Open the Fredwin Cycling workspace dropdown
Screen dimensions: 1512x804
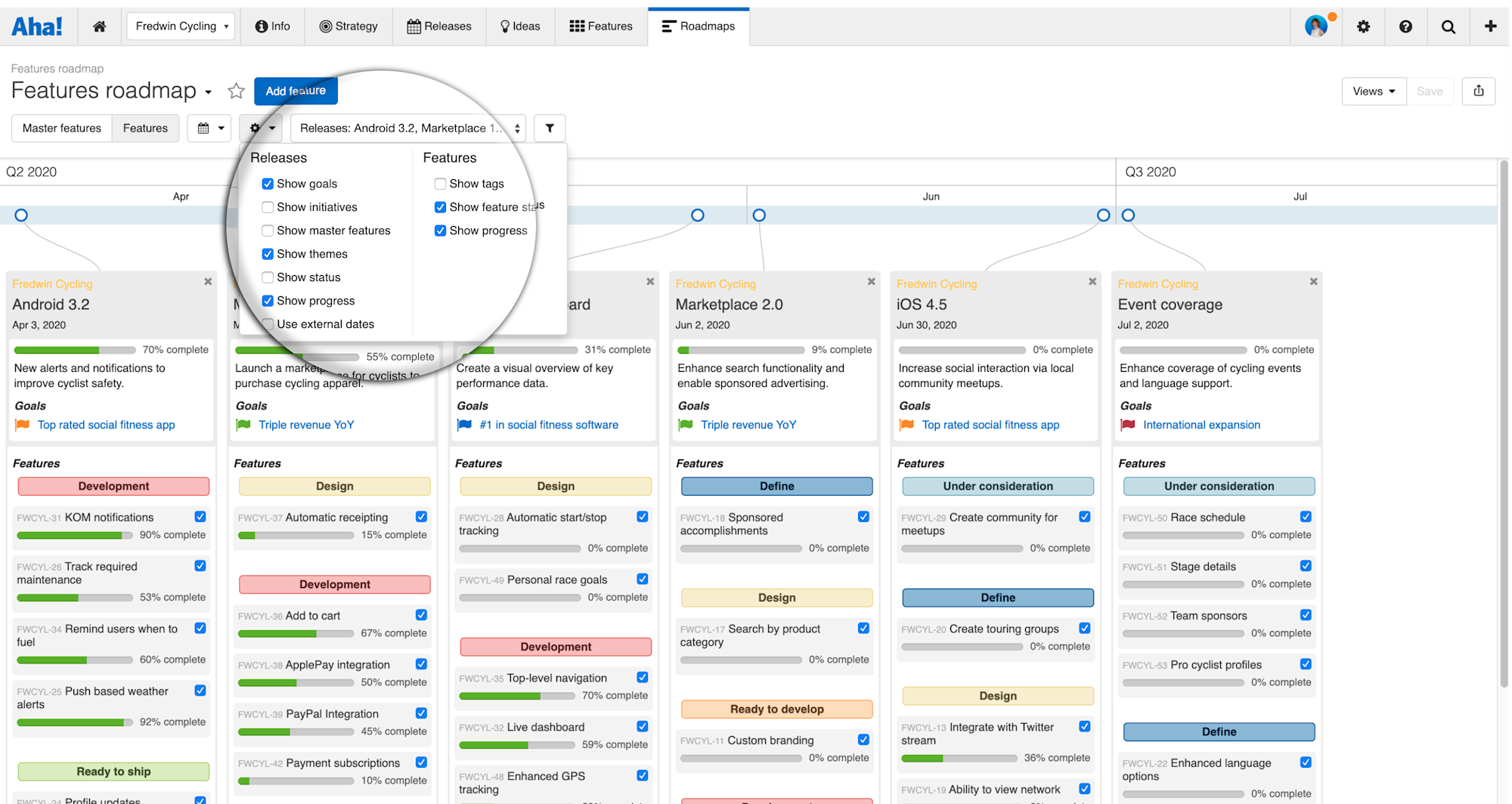tap(181, 26)
